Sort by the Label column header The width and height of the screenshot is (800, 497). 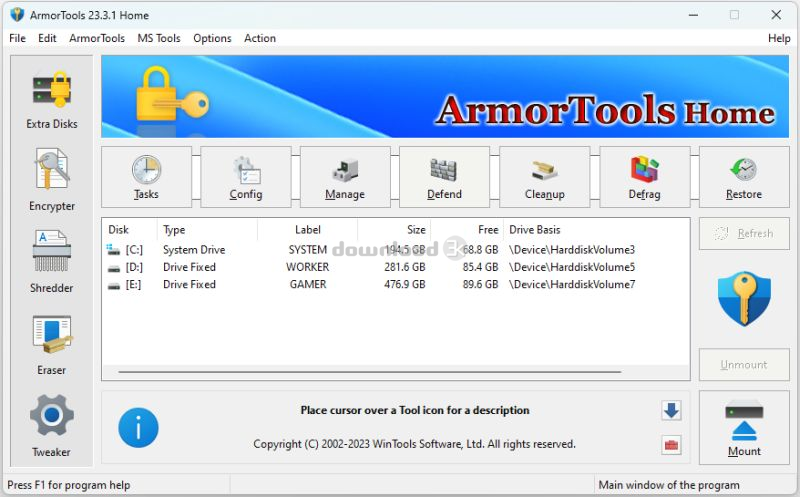[308, 230]
